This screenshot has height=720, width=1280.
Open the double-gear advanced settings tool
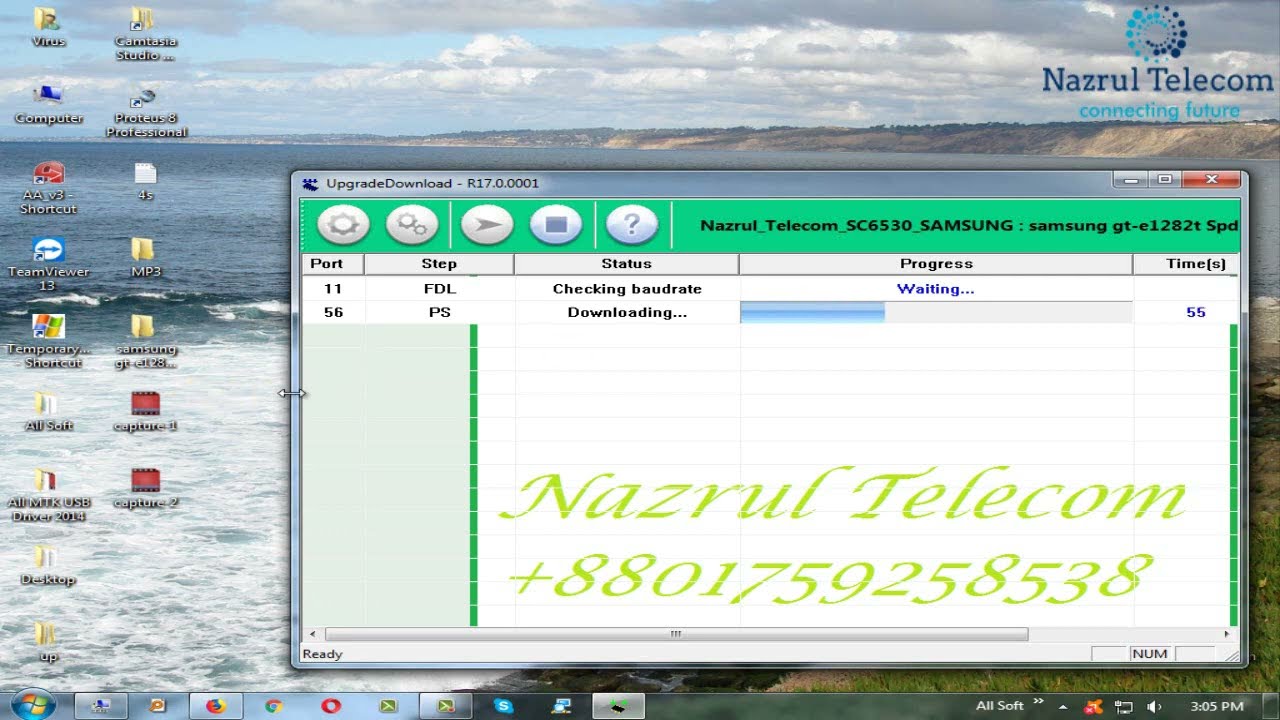click(x=411, y=225)
